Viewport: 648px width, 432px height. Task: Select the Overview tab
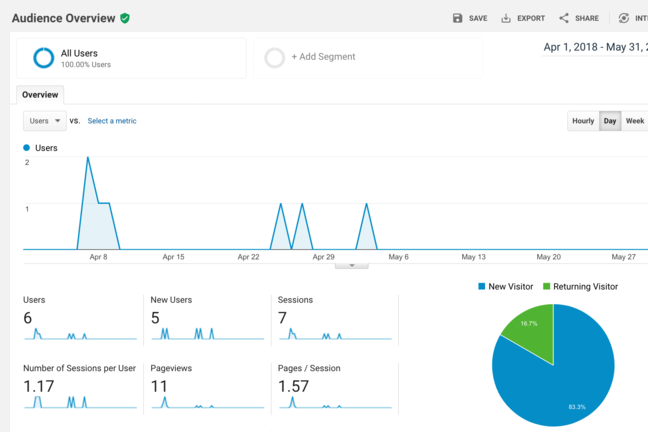click(40, 95)
